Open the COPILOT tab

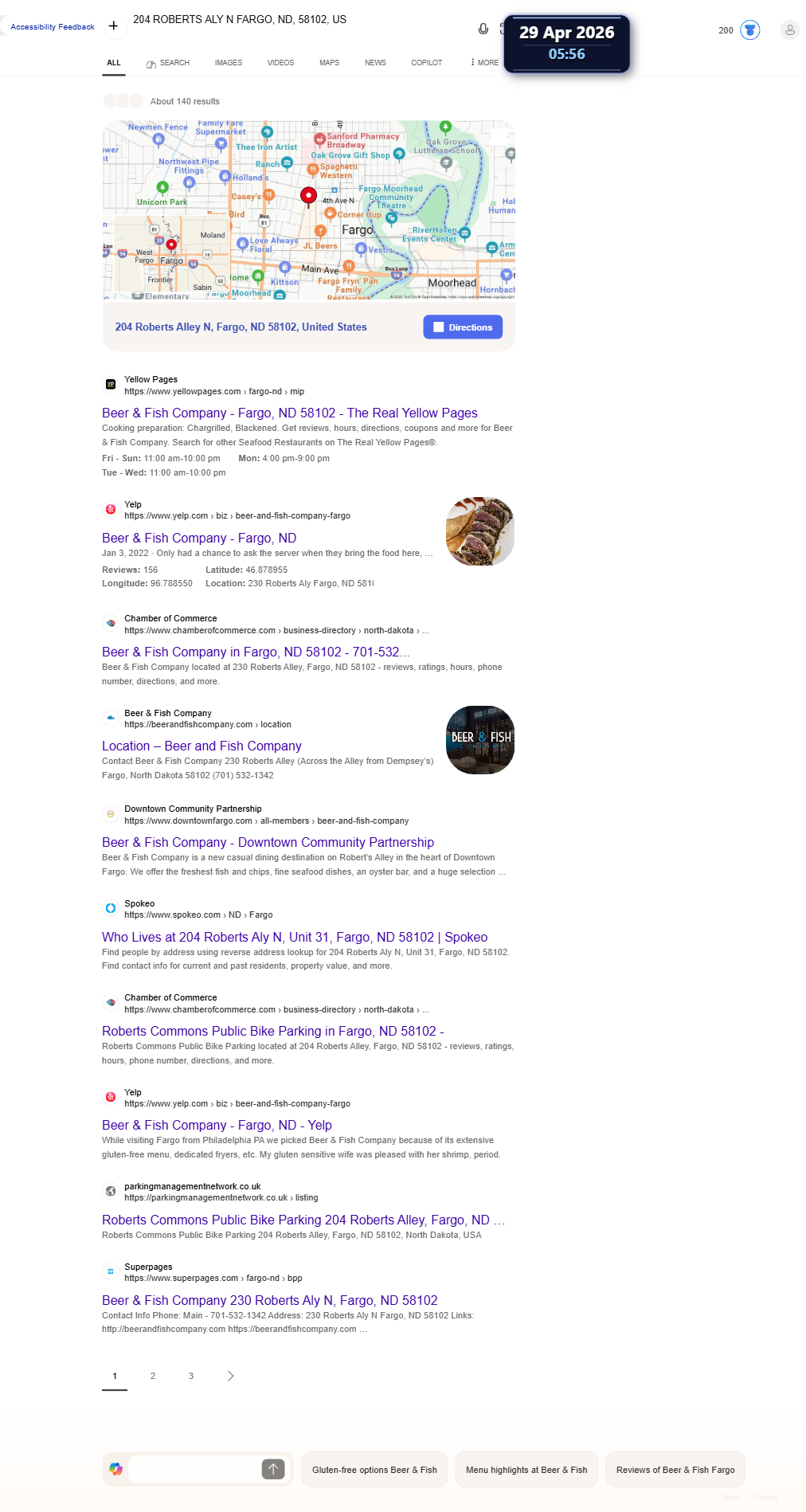point(427,63)
